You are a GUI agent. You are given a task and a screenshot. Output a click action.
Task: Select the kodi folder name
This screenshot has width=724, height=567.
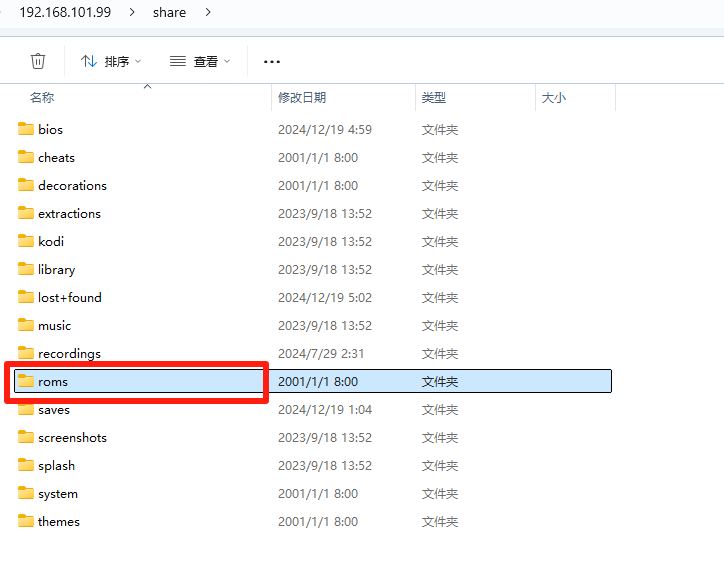[51, 241]
